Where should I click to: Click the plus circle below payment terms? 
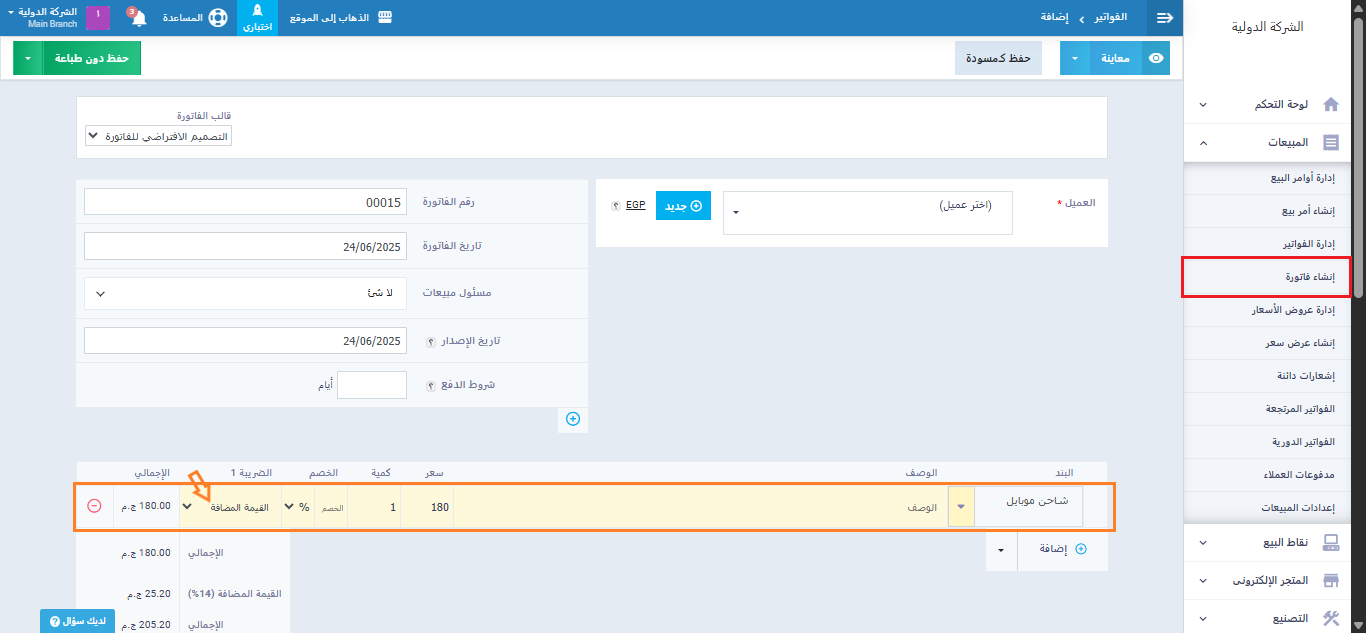573,419
